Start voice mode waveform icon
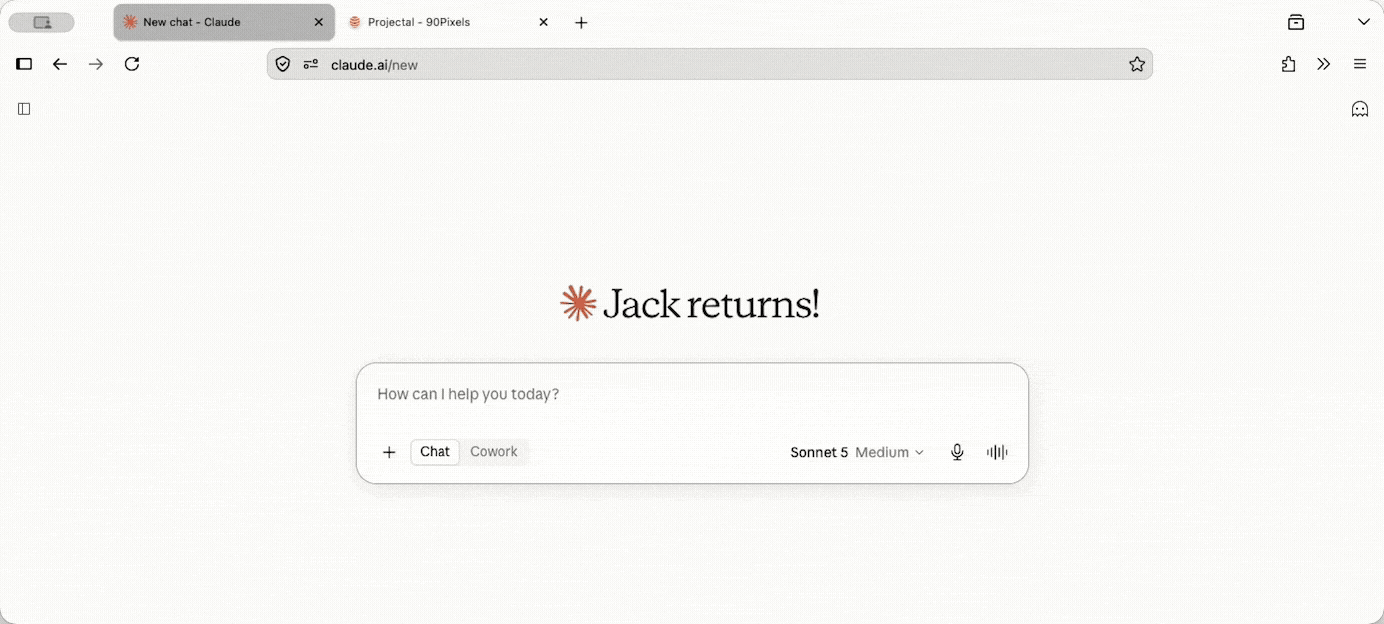The width and height of the screenshot is (1384, 624). pos(997,452)
